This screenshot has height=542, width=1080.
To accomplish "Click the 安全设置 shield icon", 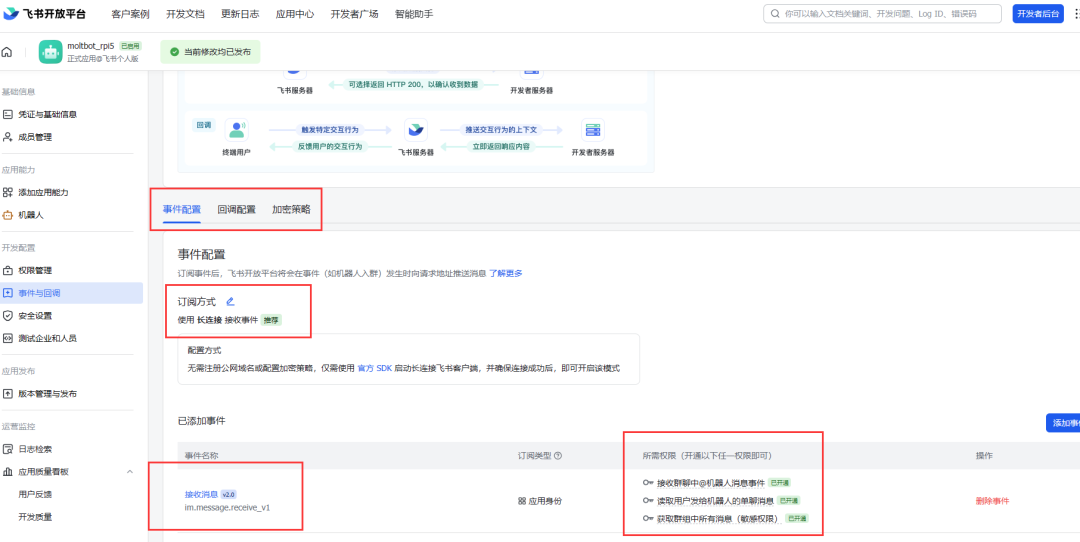I will [x=8, y=315].
